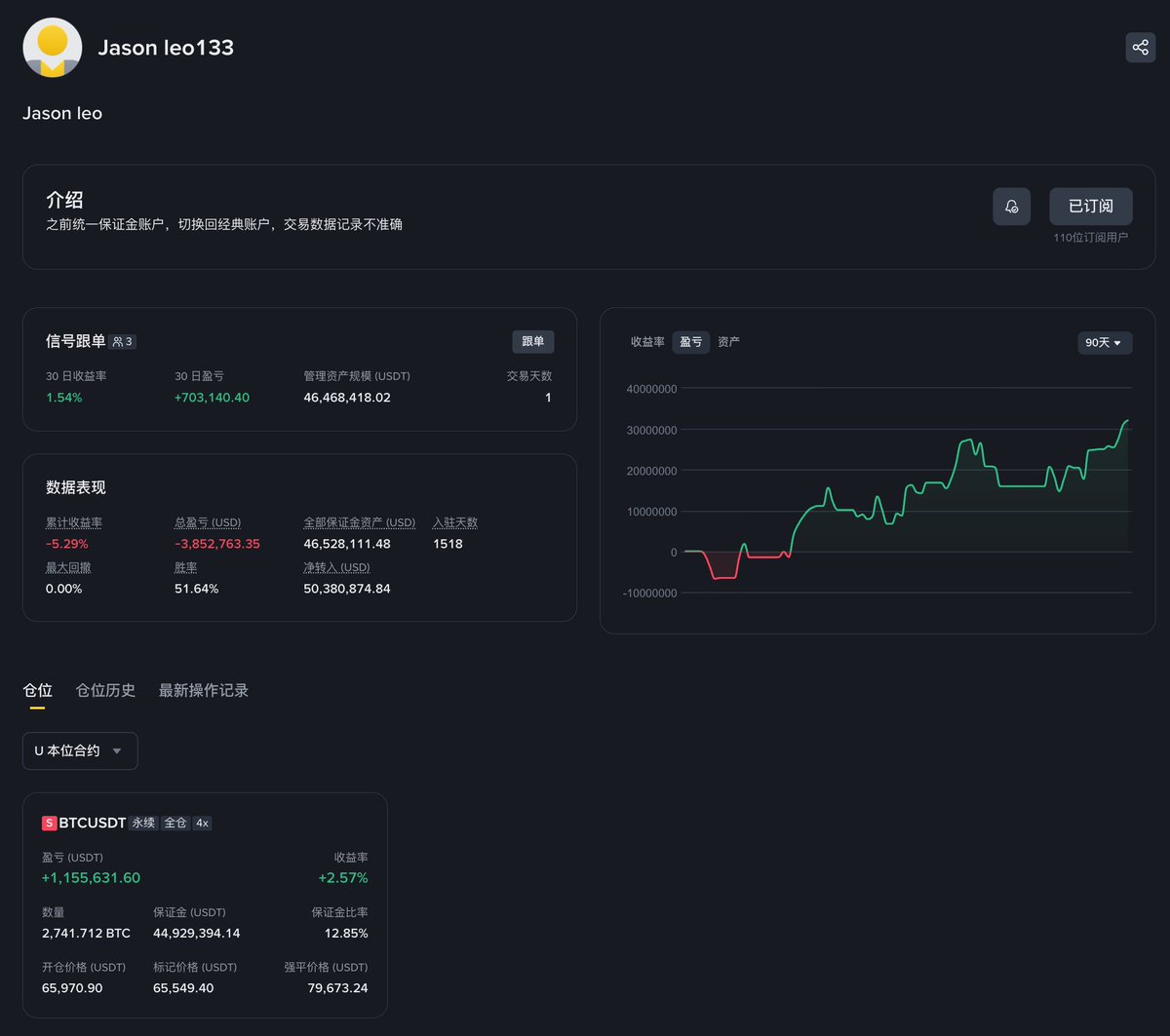The width and height of the screenshot is (1170, 1036).
Task: Click the notification bell icon
Action: 1011,207
